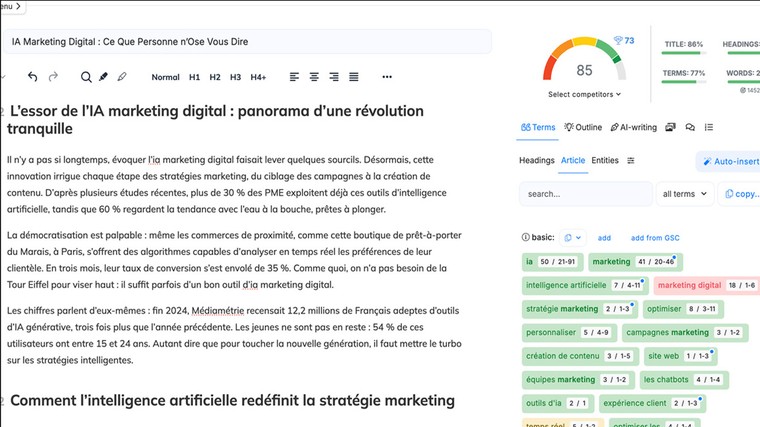Click add from GSC link
760x427 pixels.
pos(655,238)
